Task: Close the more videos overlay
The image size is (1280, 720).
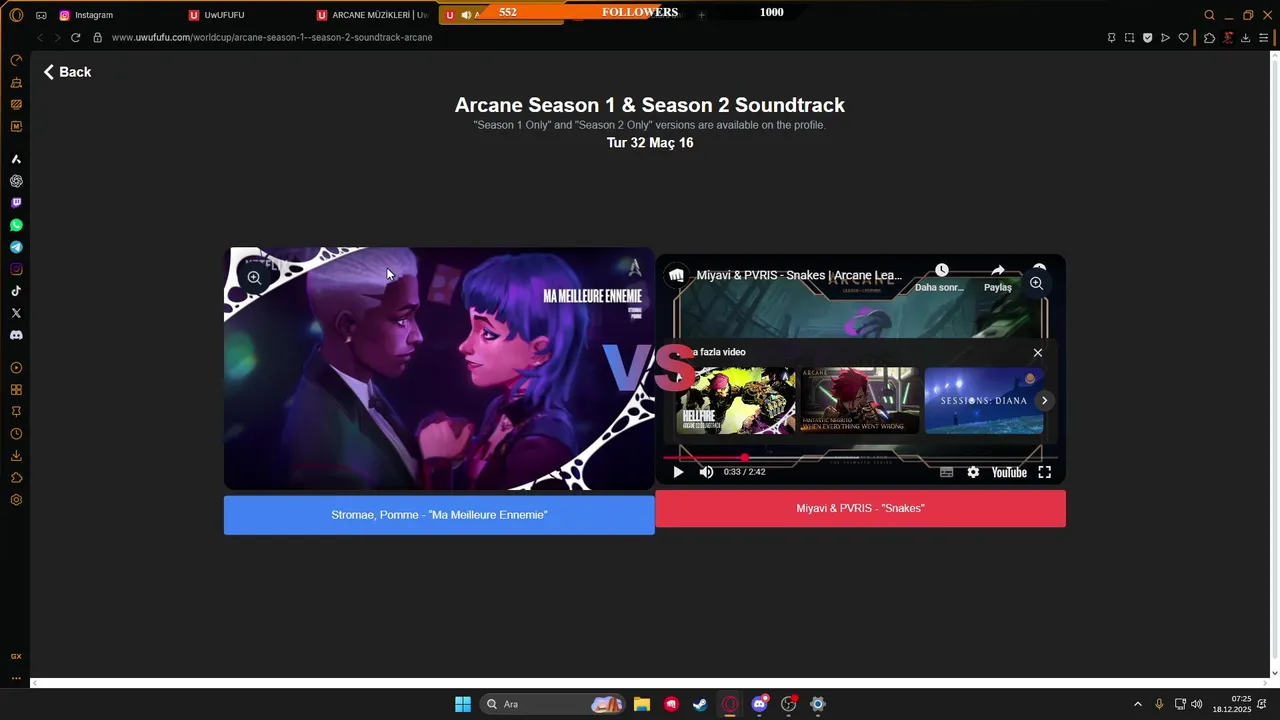Action: click(1038, 353)
